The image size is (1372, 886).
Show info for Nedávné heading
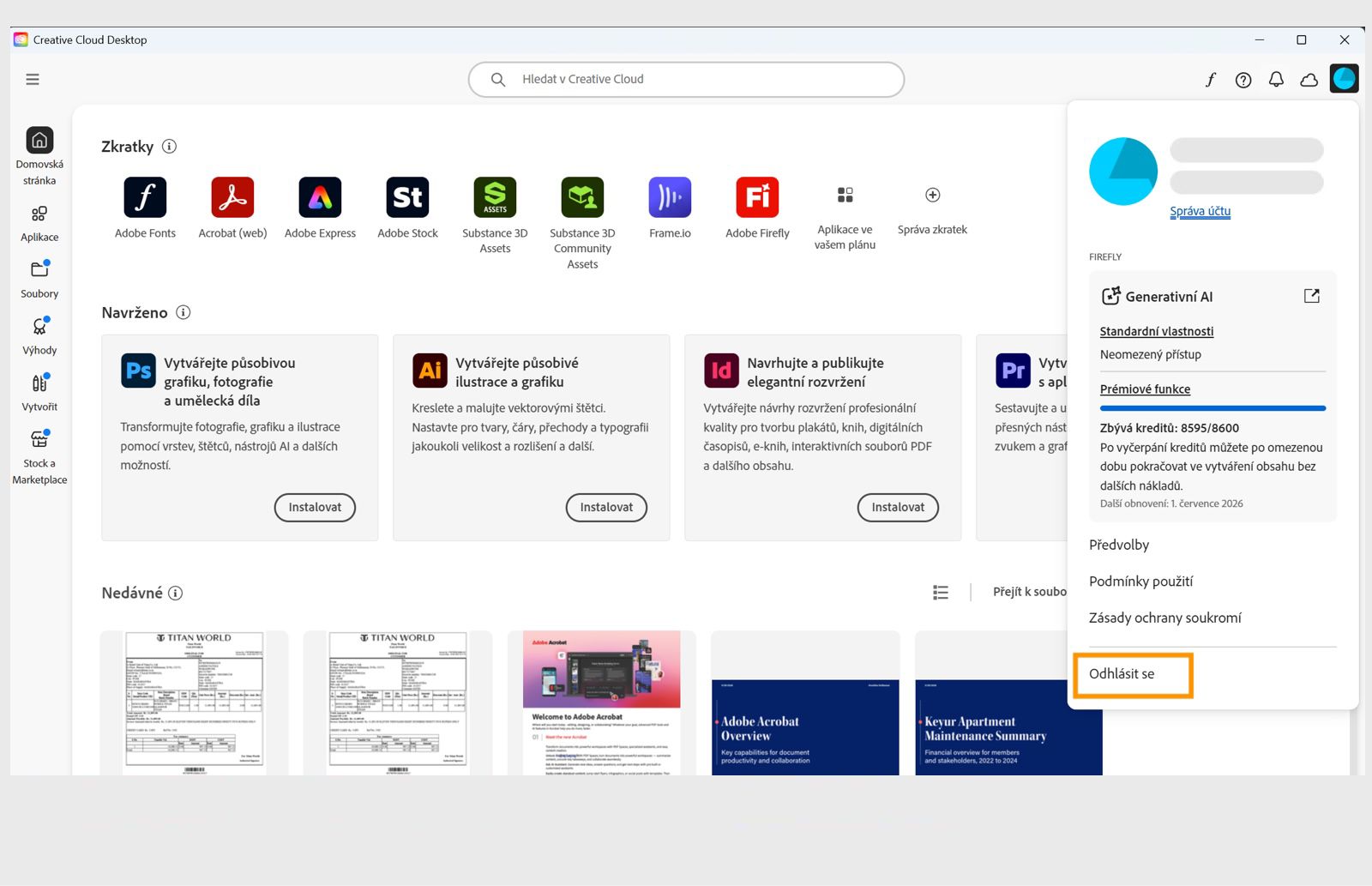click(176, 593)
